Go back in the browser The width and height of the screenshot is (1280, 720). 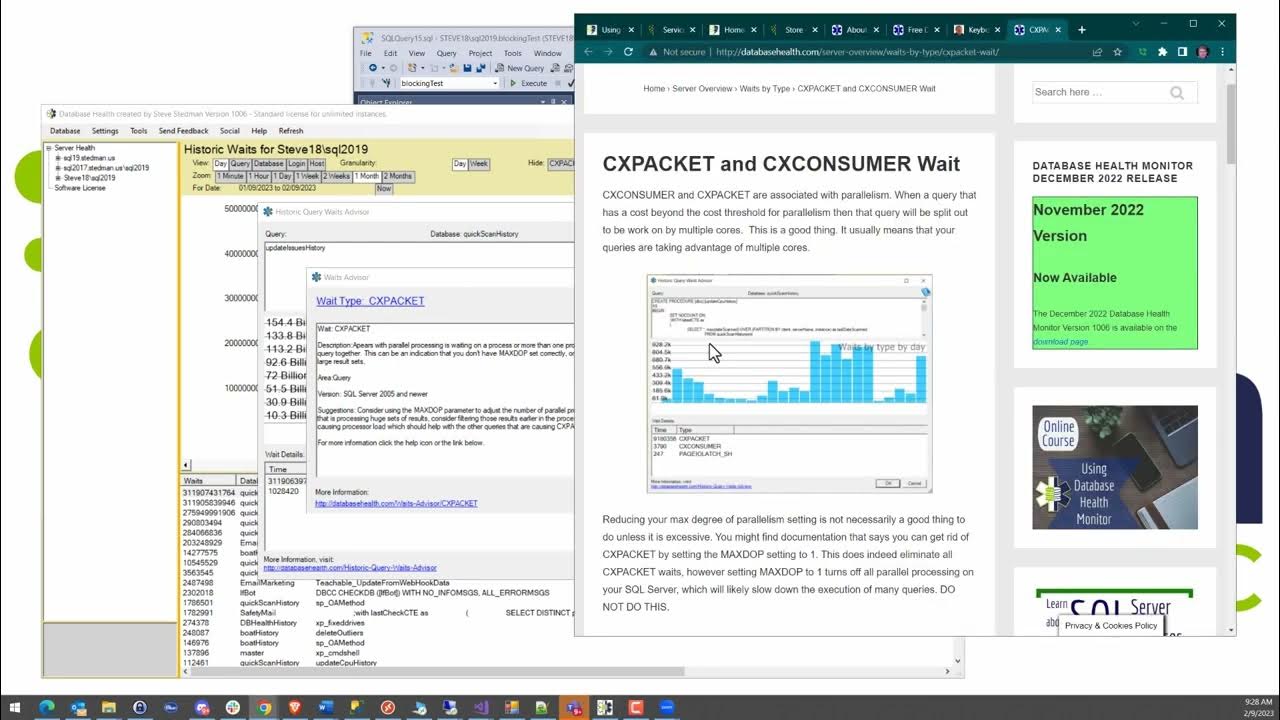click(588, 52)
